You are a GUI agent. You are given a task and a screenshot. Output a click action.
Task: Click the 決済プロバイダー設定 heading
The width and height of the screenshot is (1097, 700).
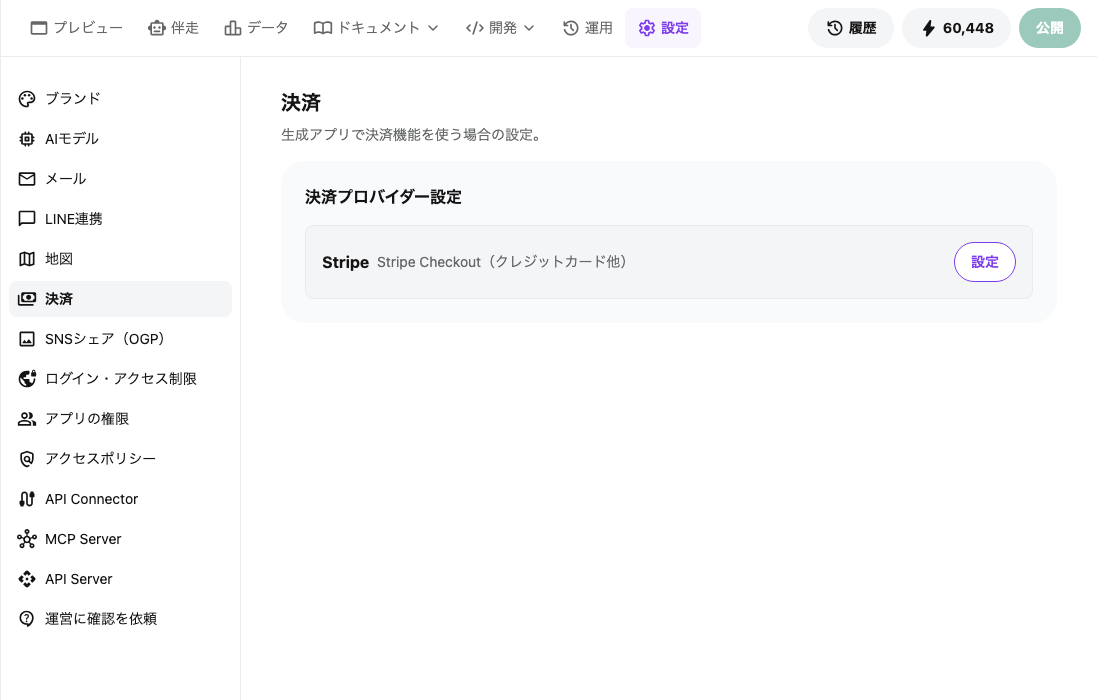pyautogui.click(x=383, y=197)
